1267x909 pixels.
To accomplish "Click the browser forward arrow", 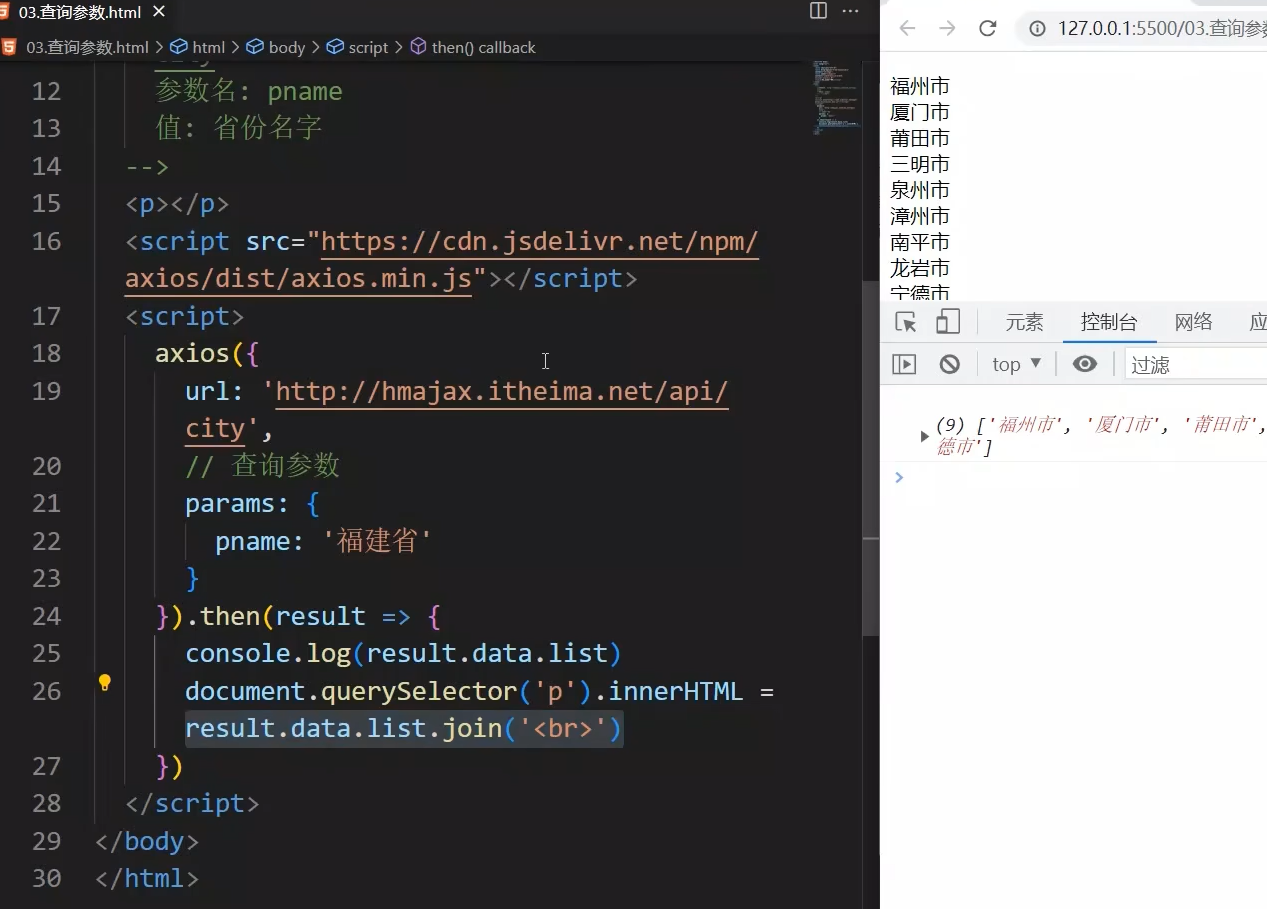I will coord(947,28).
